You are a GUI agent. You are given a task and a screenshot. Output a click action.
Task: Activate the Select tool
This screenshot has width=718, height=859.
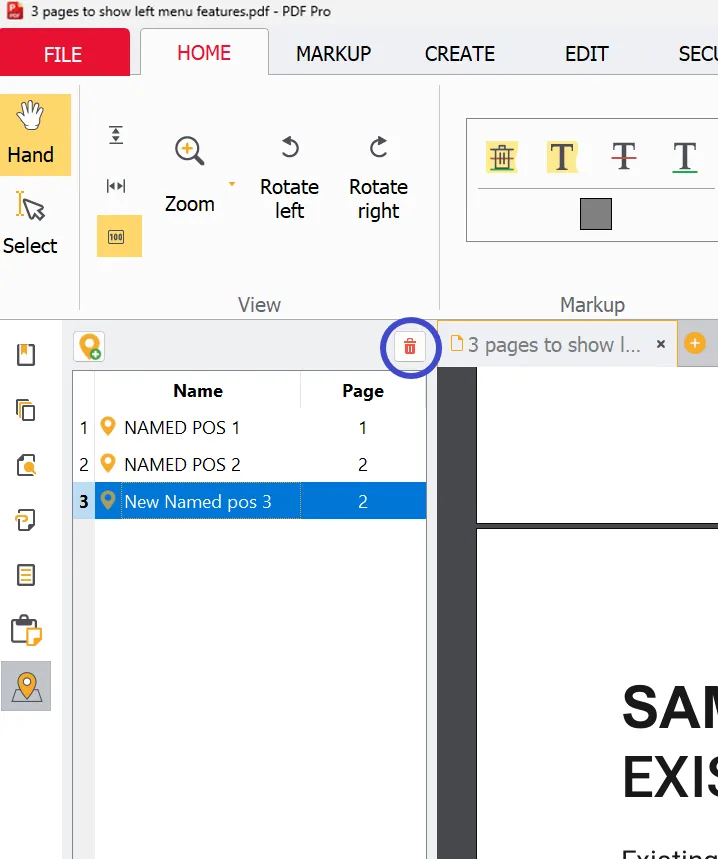click(x=30, y=224)
